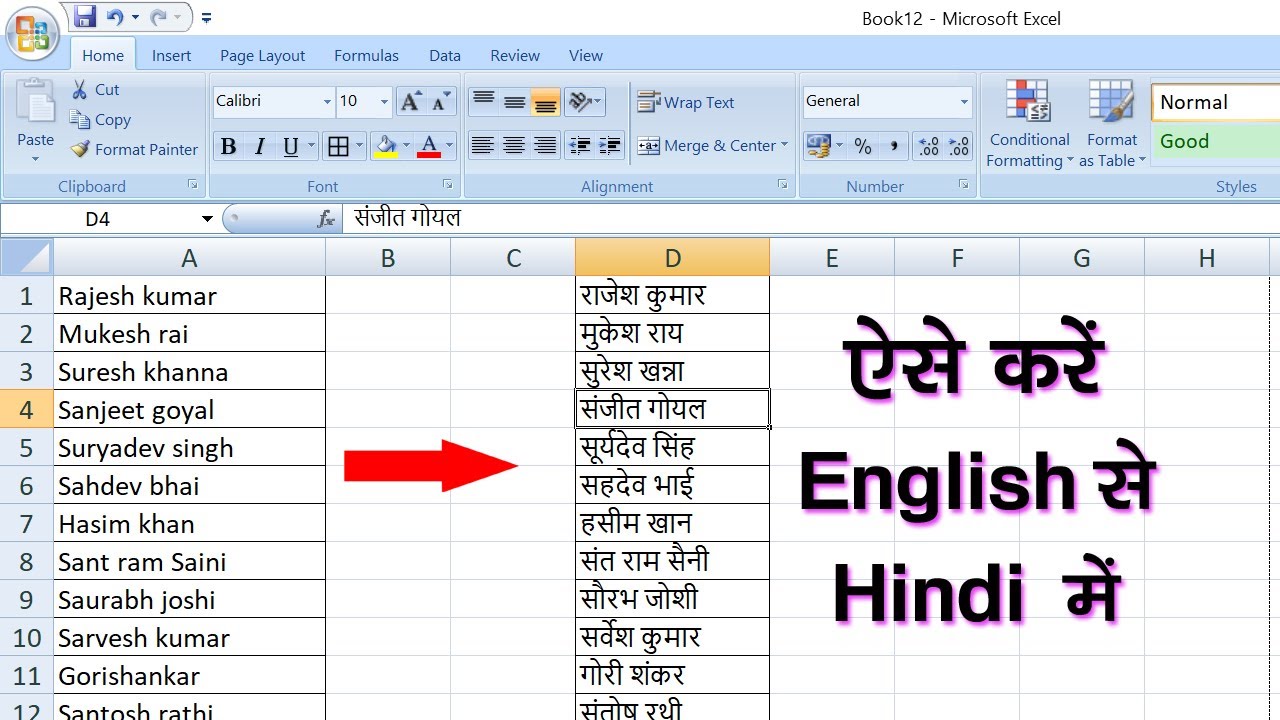
Task: Apply the yellow fill color bucket
Action: [385, 147]
